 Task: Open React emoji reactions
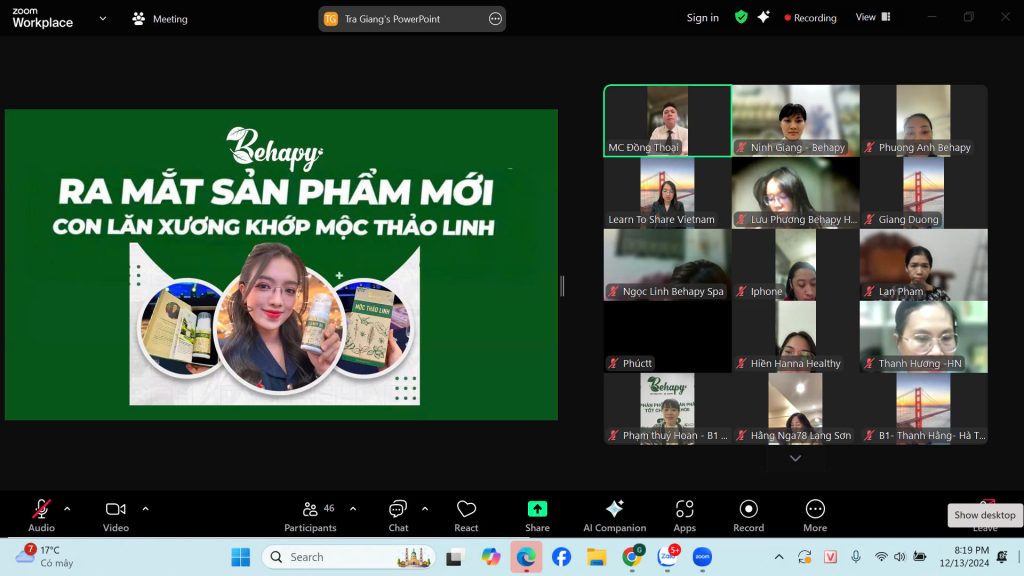[466, 515]
